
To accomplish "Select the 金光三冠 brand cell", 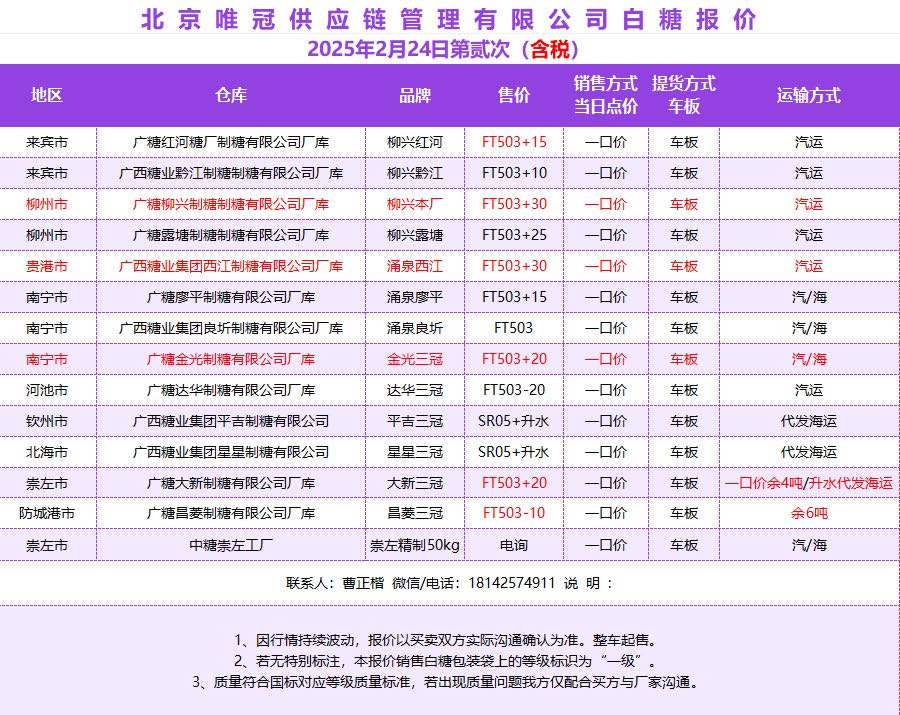I will click(415, 359).
